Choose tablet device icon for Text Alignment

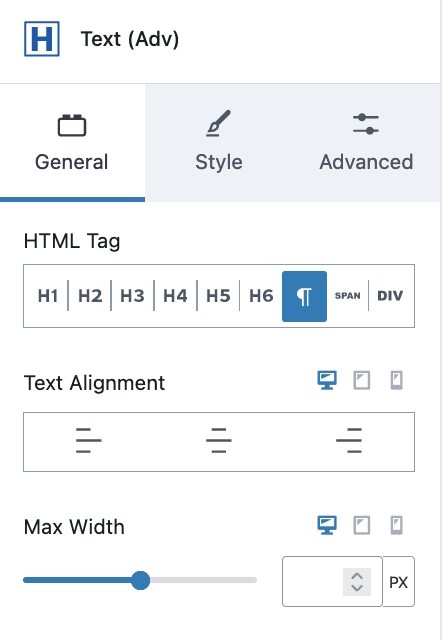click(x=362, y=380)
